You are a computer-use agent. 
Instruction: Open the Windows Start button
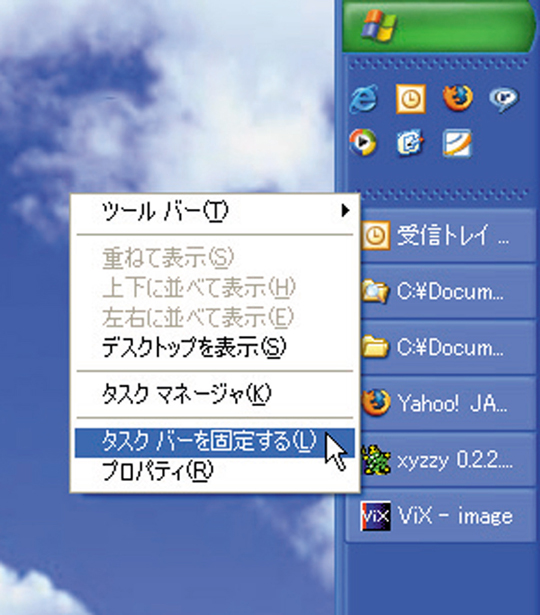pos(439,26)
